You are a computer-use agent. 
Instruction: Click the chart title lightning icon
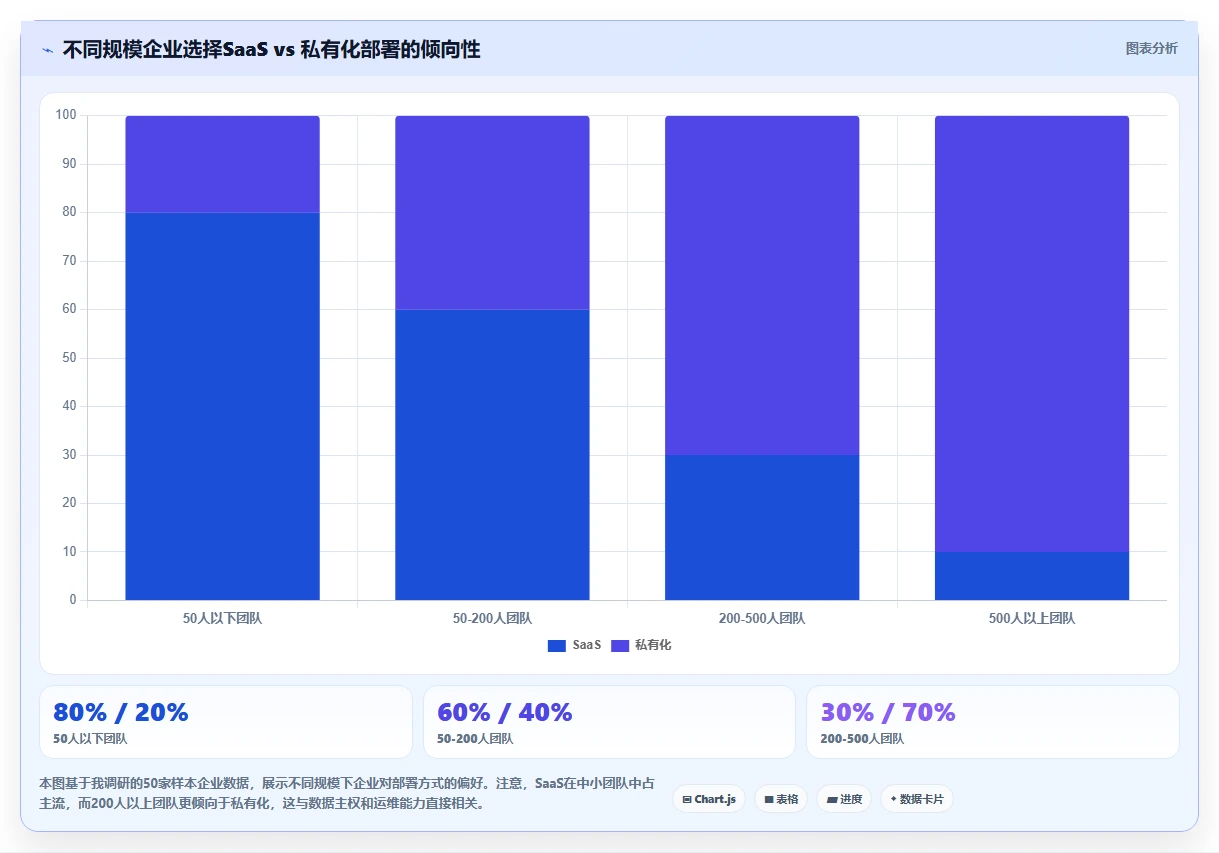48,50
